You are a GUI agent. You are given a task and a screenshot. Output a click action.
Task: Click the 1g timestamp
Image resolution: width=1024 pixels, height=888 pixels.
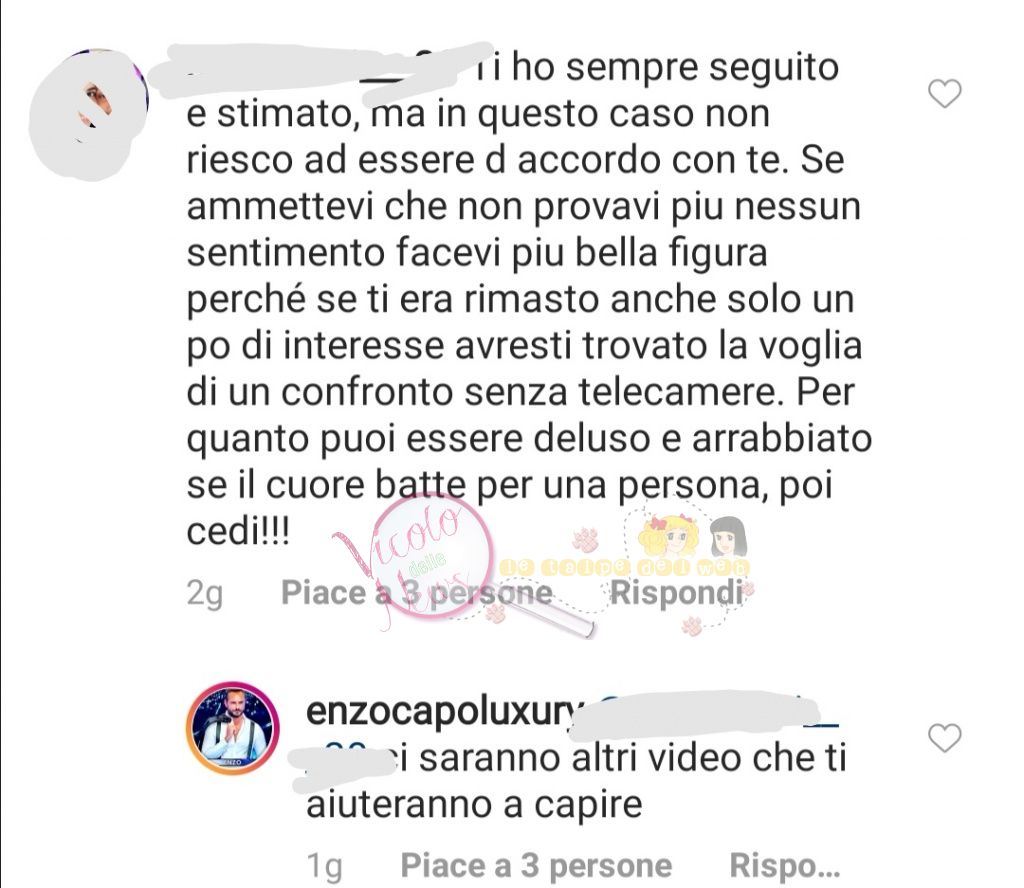coord(324,866)
